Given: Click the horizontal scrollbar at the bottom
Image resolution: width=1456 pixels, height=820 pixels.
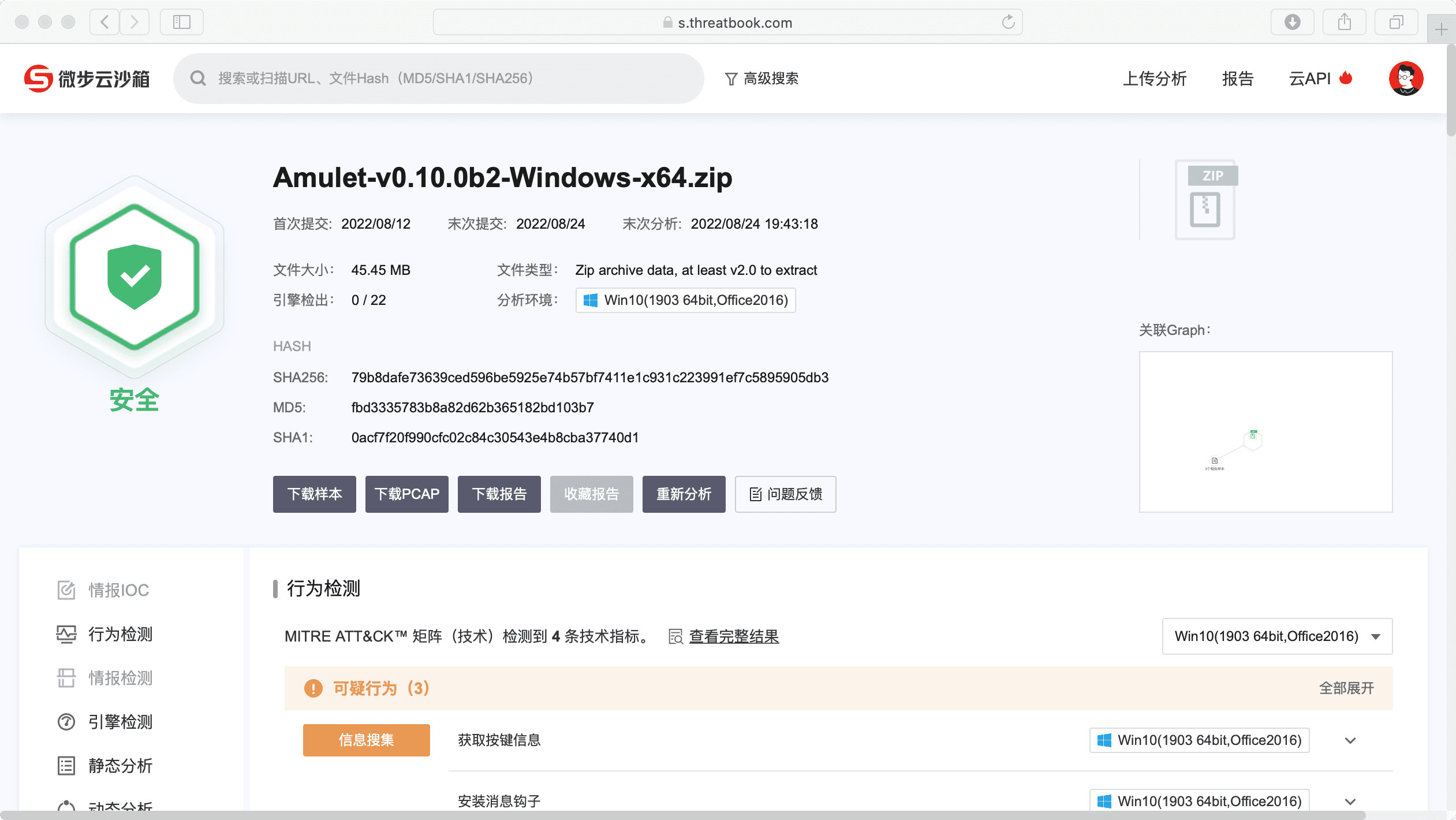Looking at the screenshot, I should pyautogui.click(x=682, y=815).
